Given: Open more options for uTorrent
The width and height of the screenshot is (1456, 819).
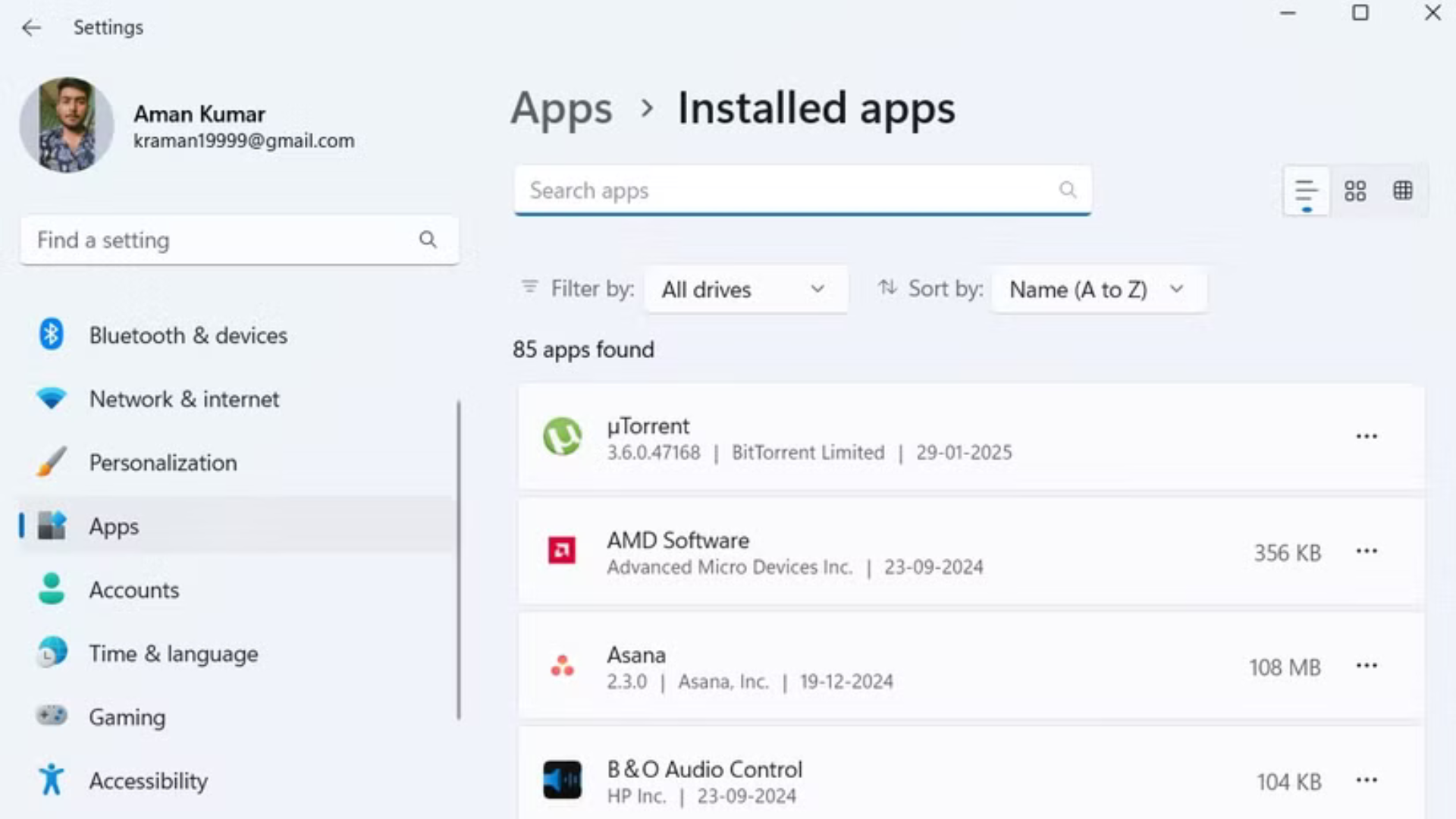Looking at the screenshot, I should pos(1367,436).
